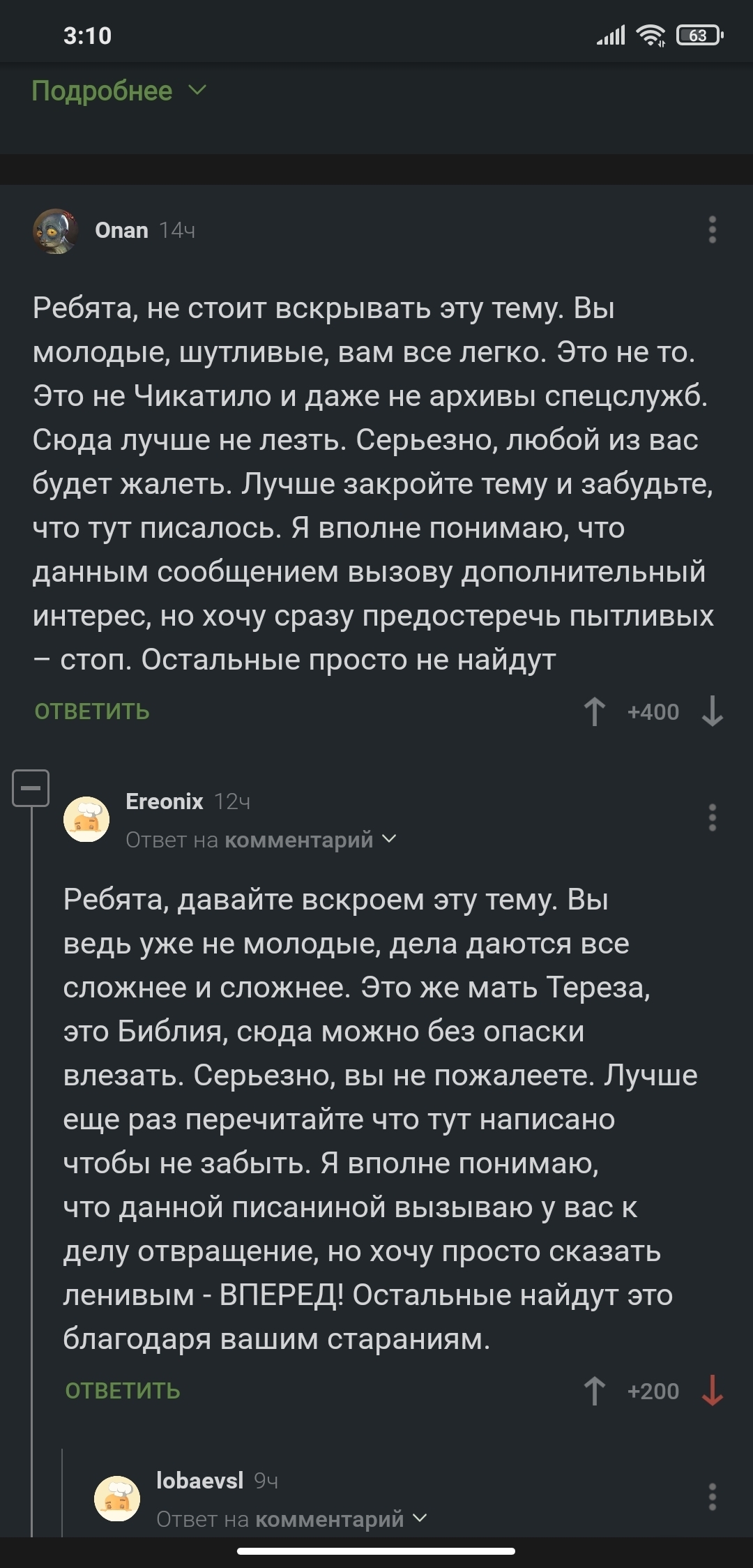The image size is (753, 1568).
Task: Open three-dot menu on Ereonix's comment
Action: [712, 817]
